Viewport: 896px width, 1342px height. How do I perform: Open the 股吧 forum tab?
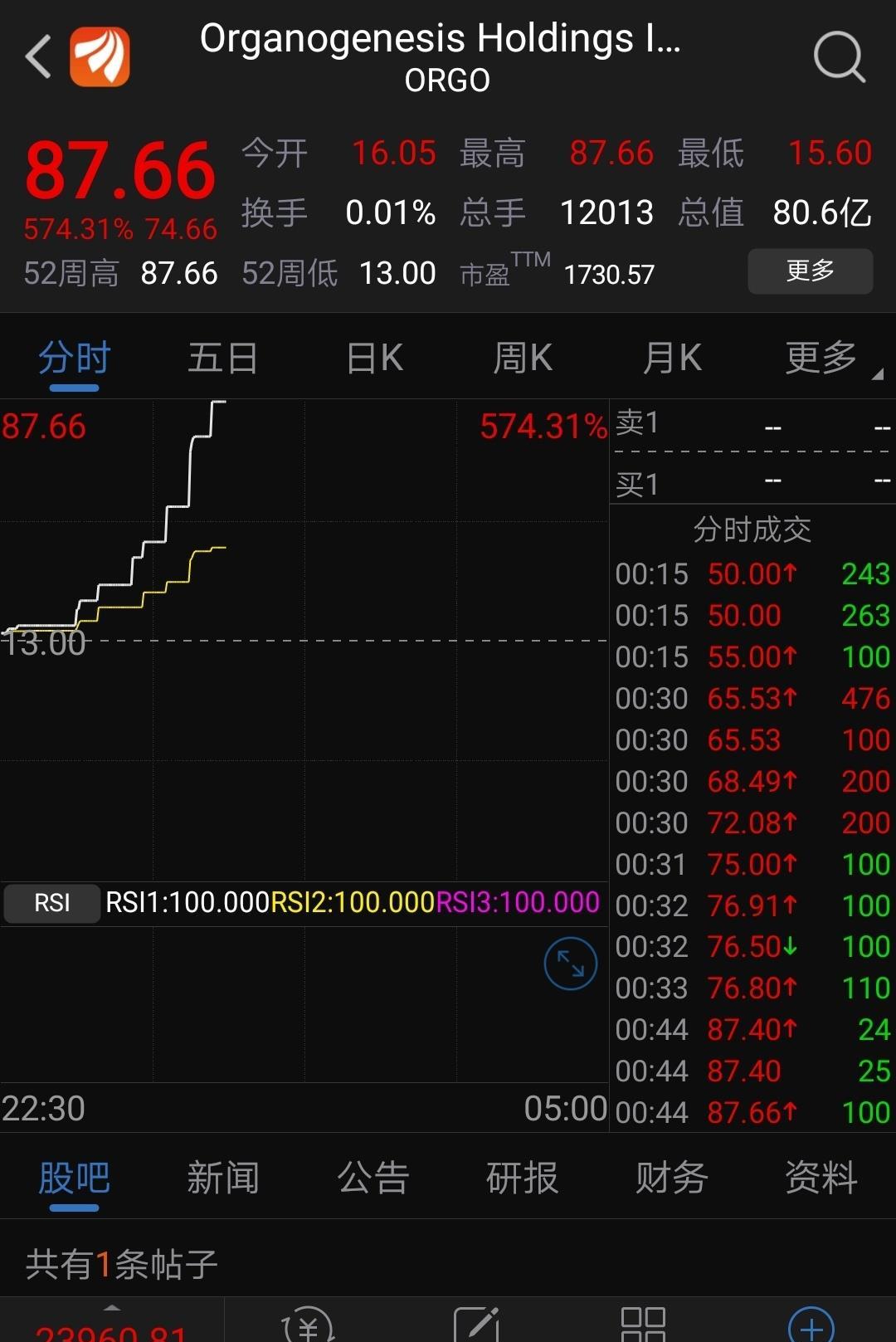(x=74, y=1178)
